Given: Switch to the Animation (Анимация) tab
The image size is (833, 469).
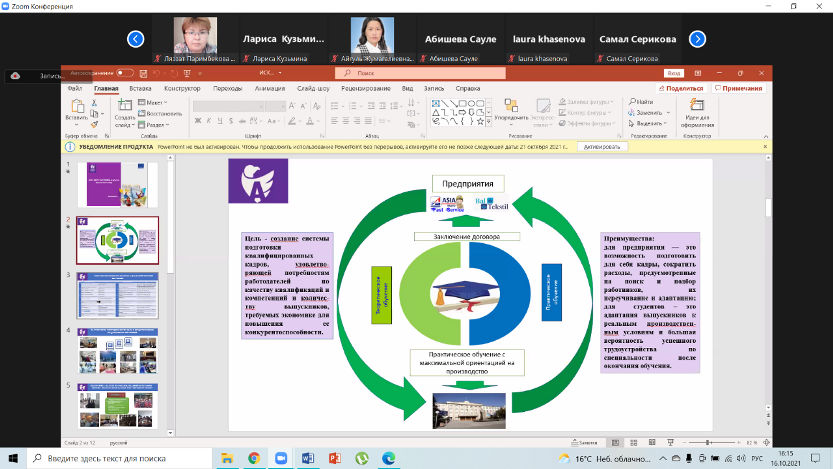Looking at the screenshot, I should (x=269, y=88).
